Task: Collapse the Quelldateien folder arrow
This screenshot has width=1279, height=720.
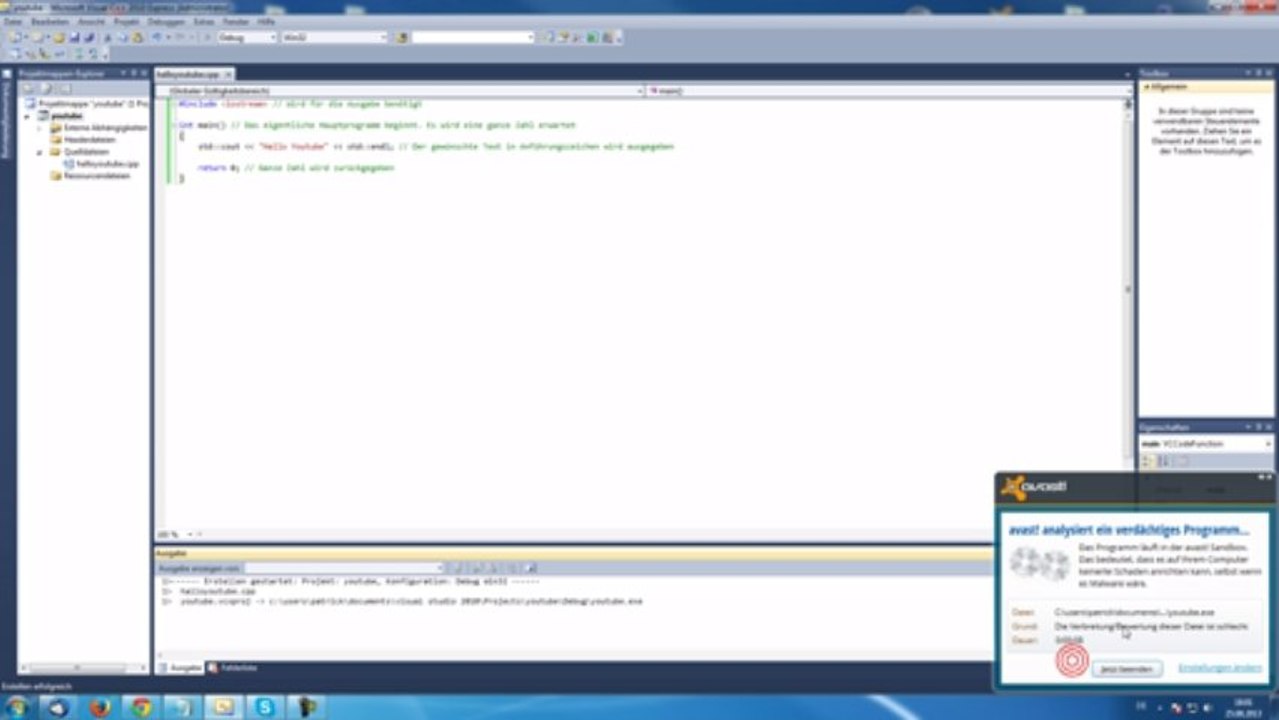Action: click(x=39, y=152)
